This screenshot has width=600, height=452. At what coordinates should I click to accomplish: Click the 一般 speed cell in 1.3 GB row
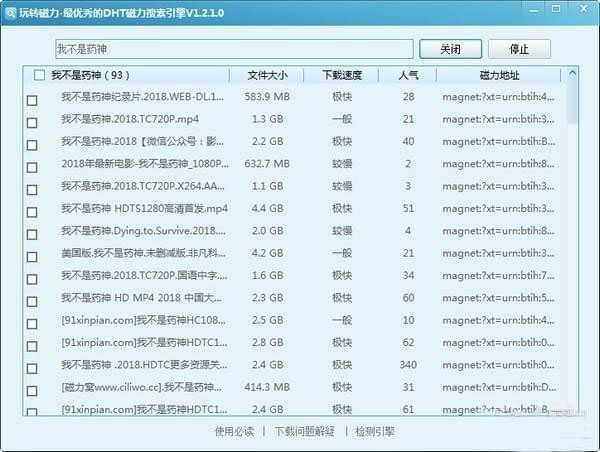tap(342, 119)
